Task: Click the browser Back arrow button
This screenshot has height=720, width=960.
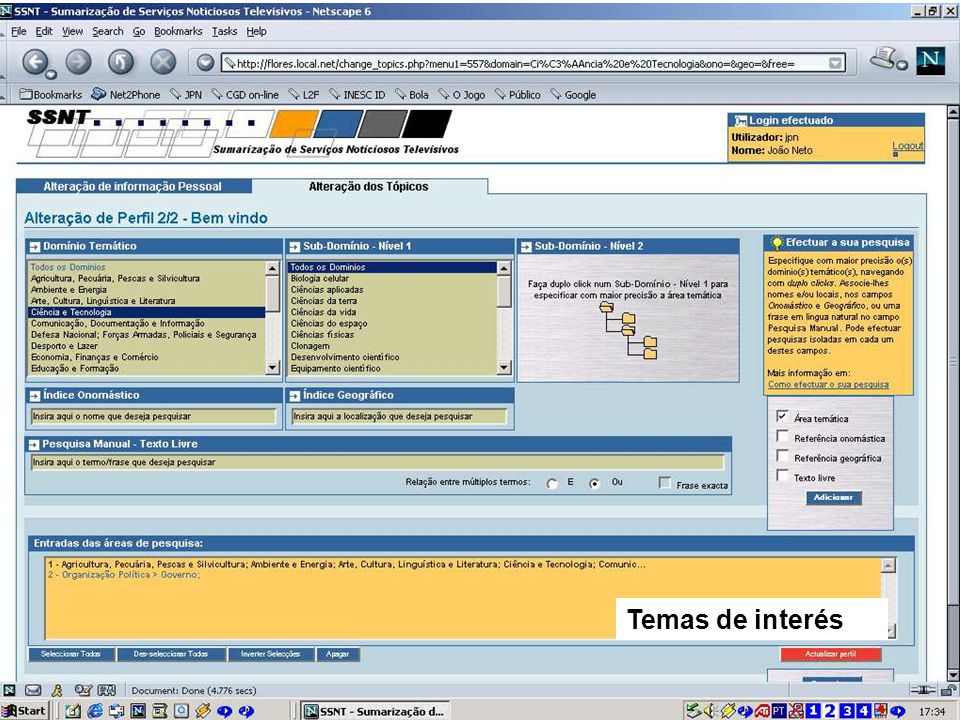Action: coord(36,61)
